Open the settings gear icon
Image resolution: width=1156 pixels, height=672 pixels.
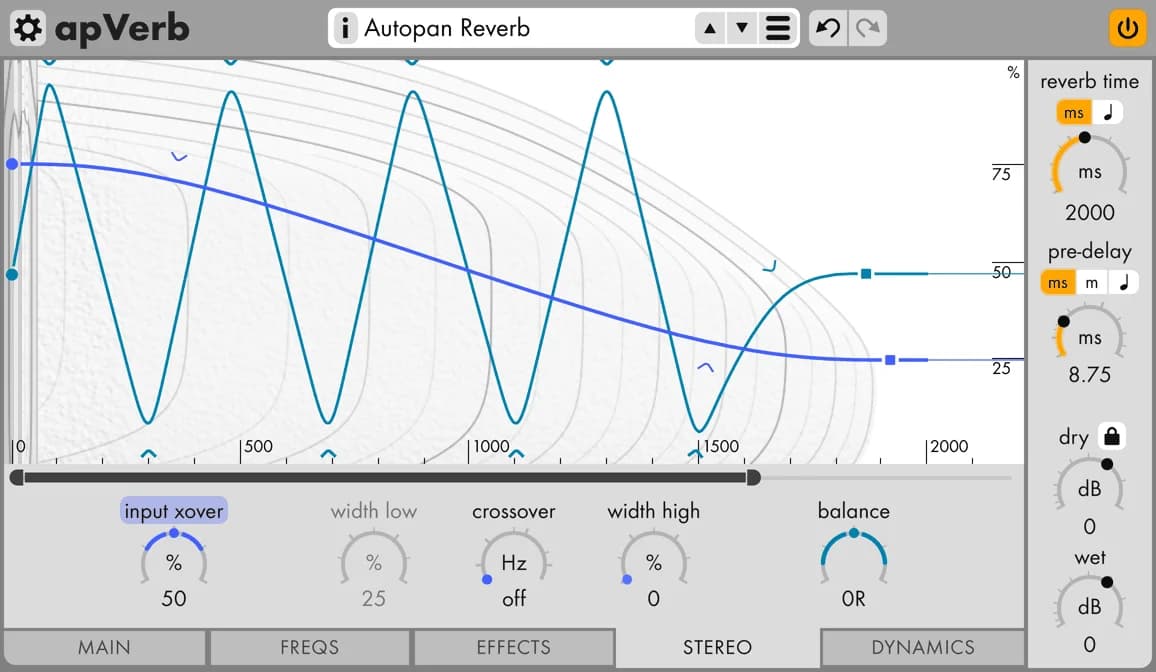coord(28,28)
